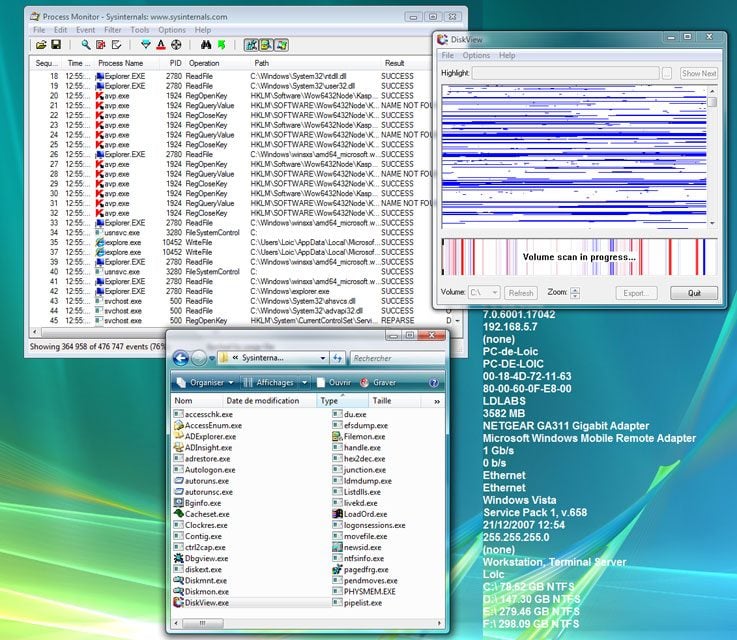This screenshot has height=640, width=737.
Task: Open the Tools menu in Process Monitor
Action: pos(138,30)
